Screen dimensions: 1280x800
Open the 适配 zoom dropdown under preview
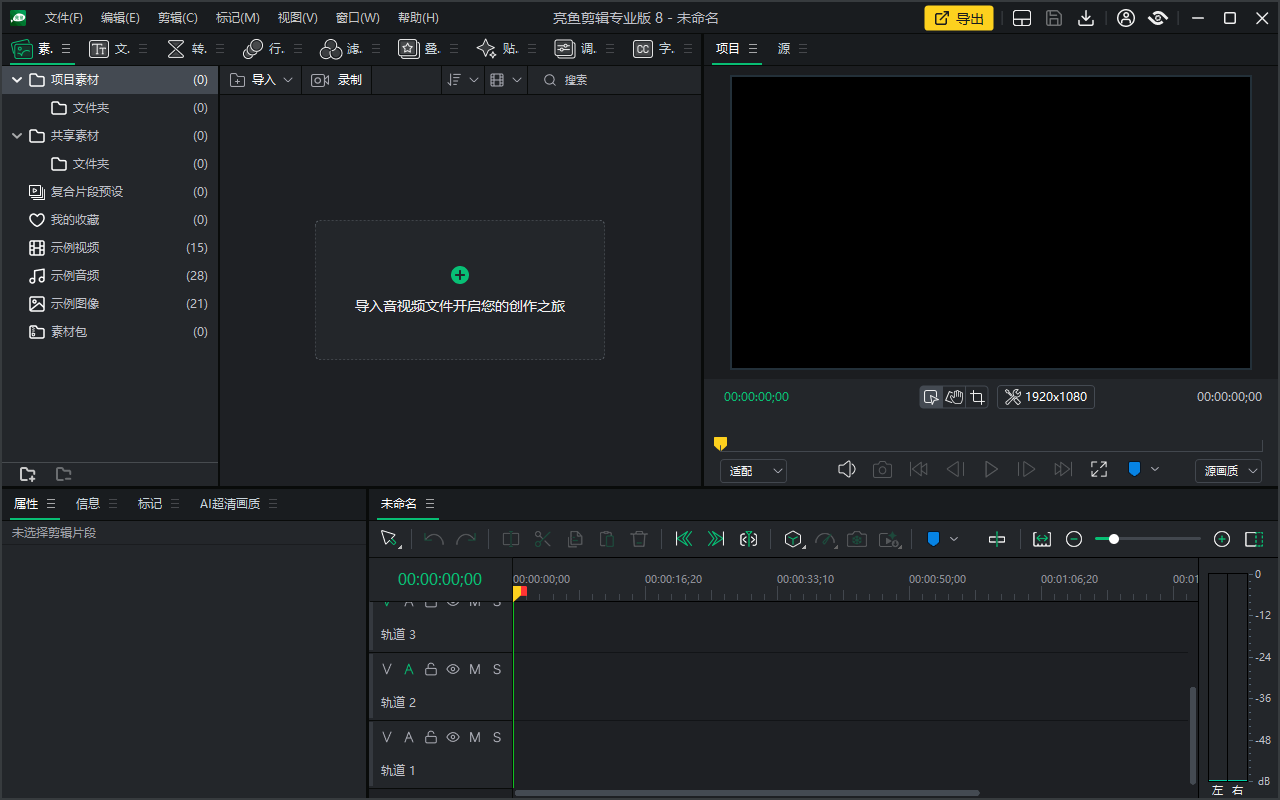point(753,470)
